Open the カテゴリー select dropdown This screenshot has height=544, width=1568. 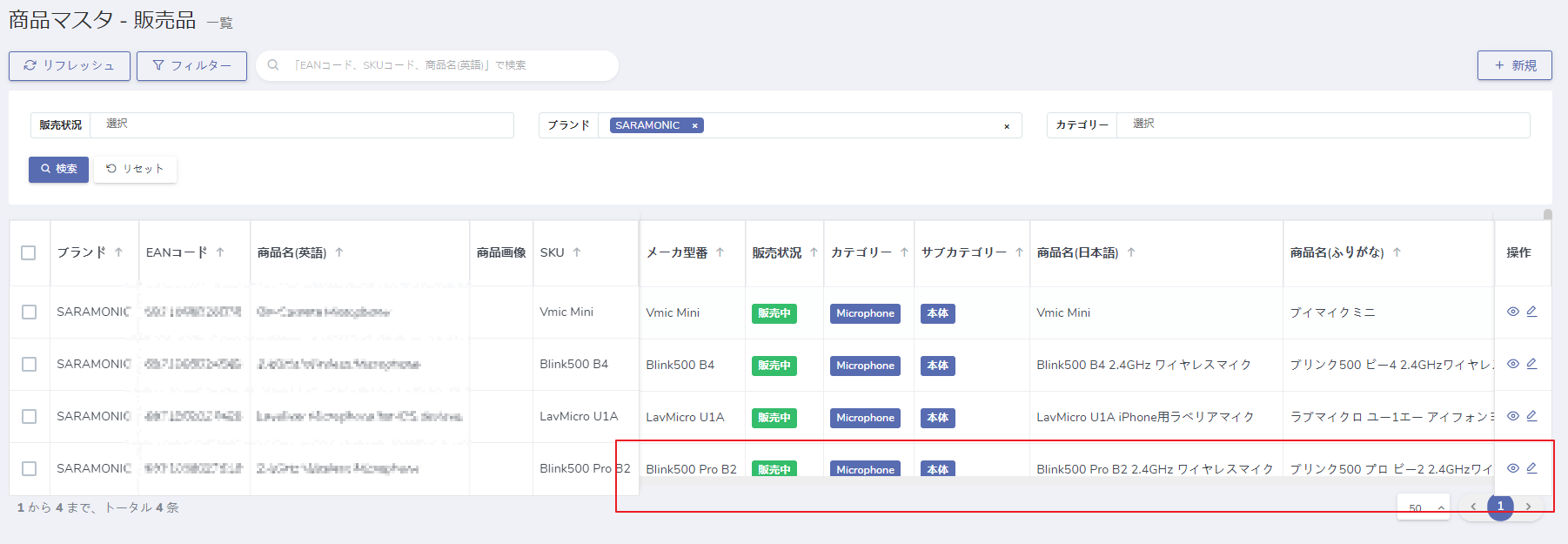coord(1323,124)
